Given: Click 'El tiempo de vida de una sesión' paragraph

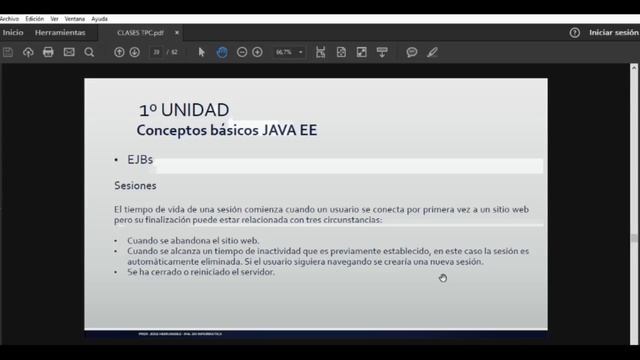Looking at the screenshot, I should (x=322, y=215).
